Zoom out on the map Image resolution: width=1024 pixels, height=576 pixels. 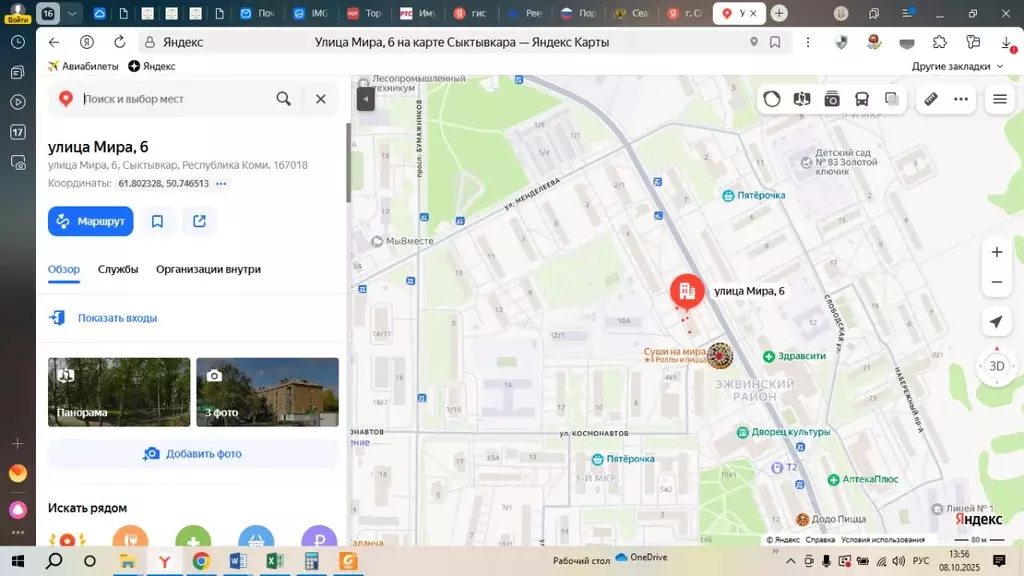(x=996, y=282)
